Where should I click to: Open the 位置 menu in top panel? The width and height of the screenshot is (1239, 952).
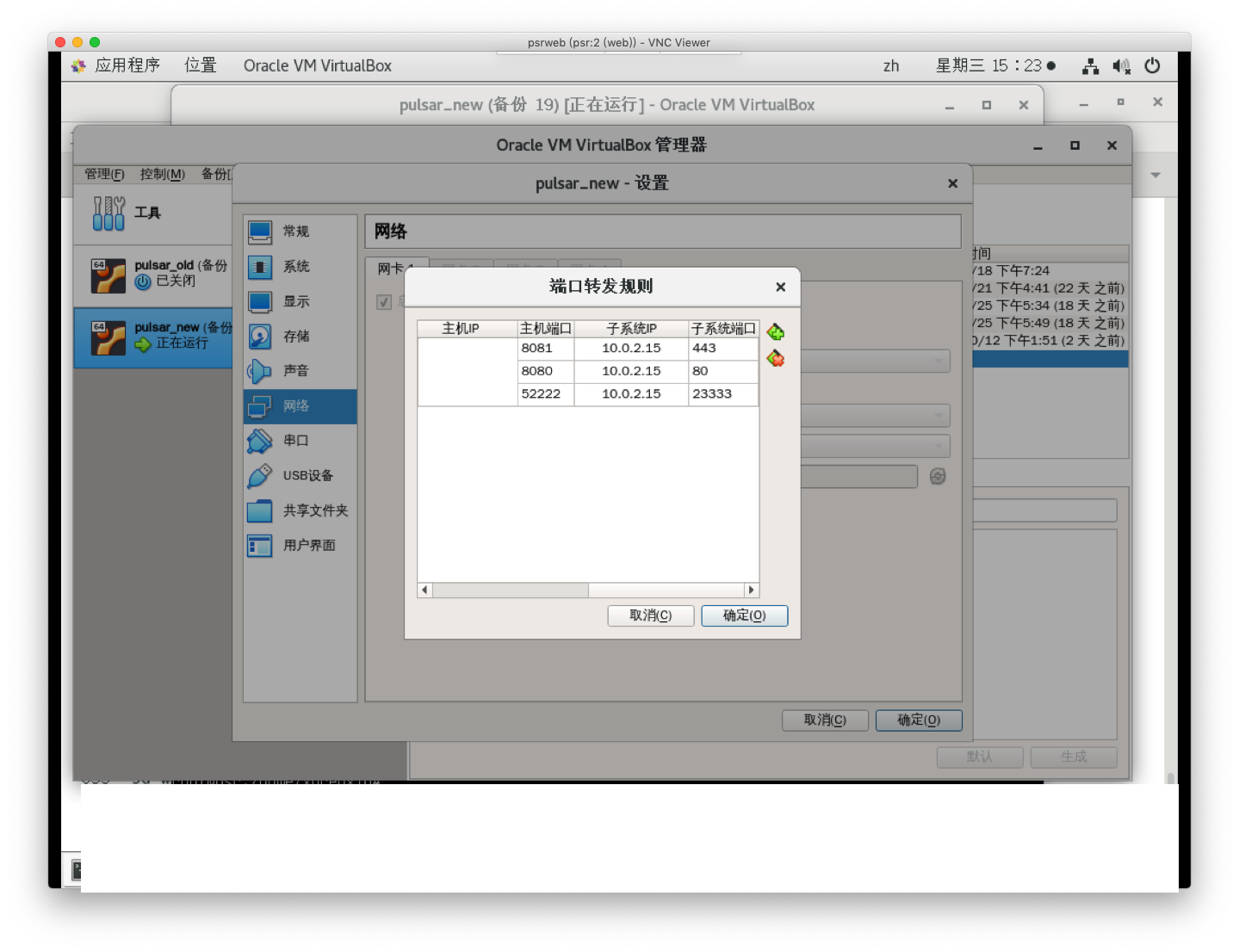point(201,65)
